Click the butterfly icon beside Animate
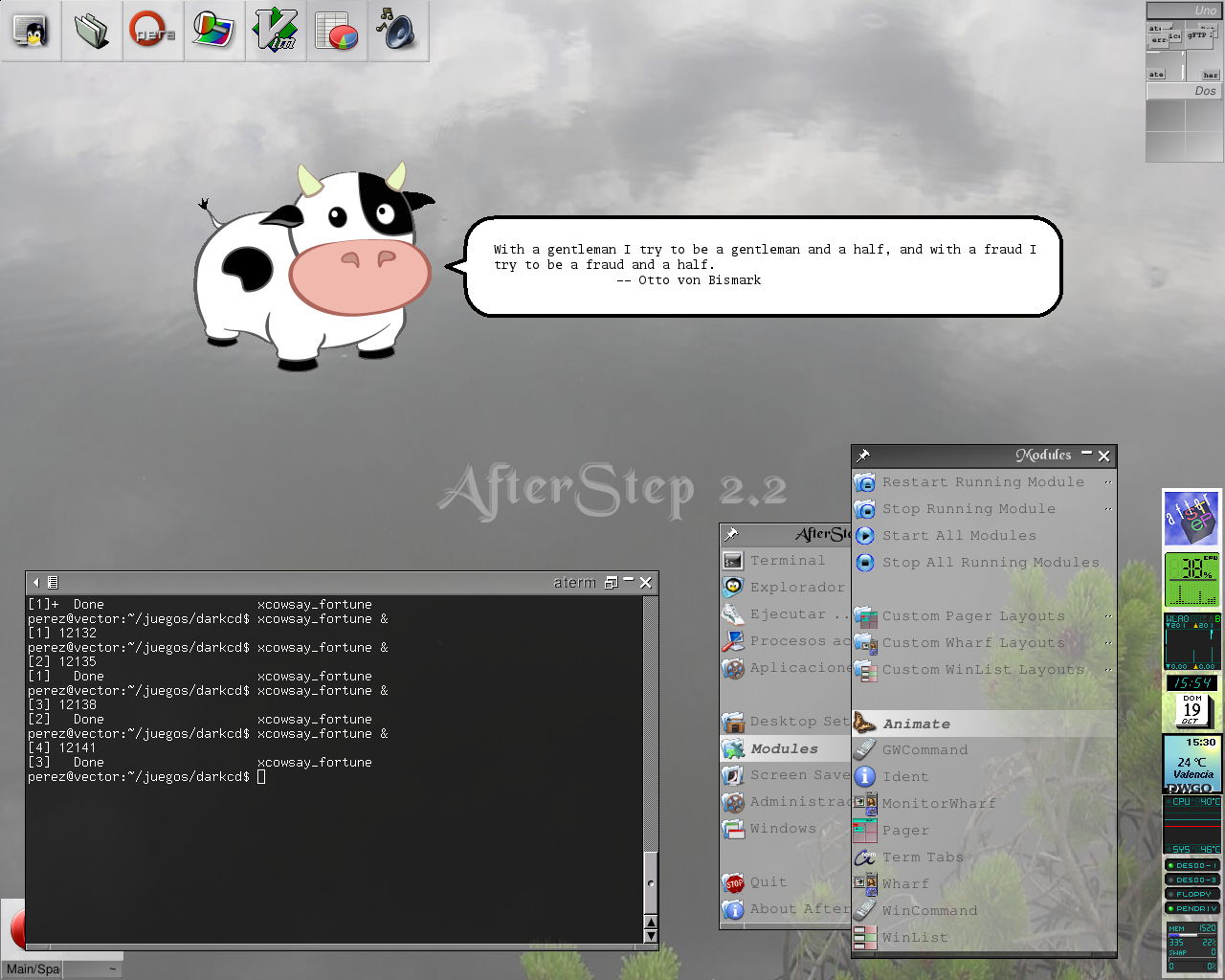 [x=864, y=724]
